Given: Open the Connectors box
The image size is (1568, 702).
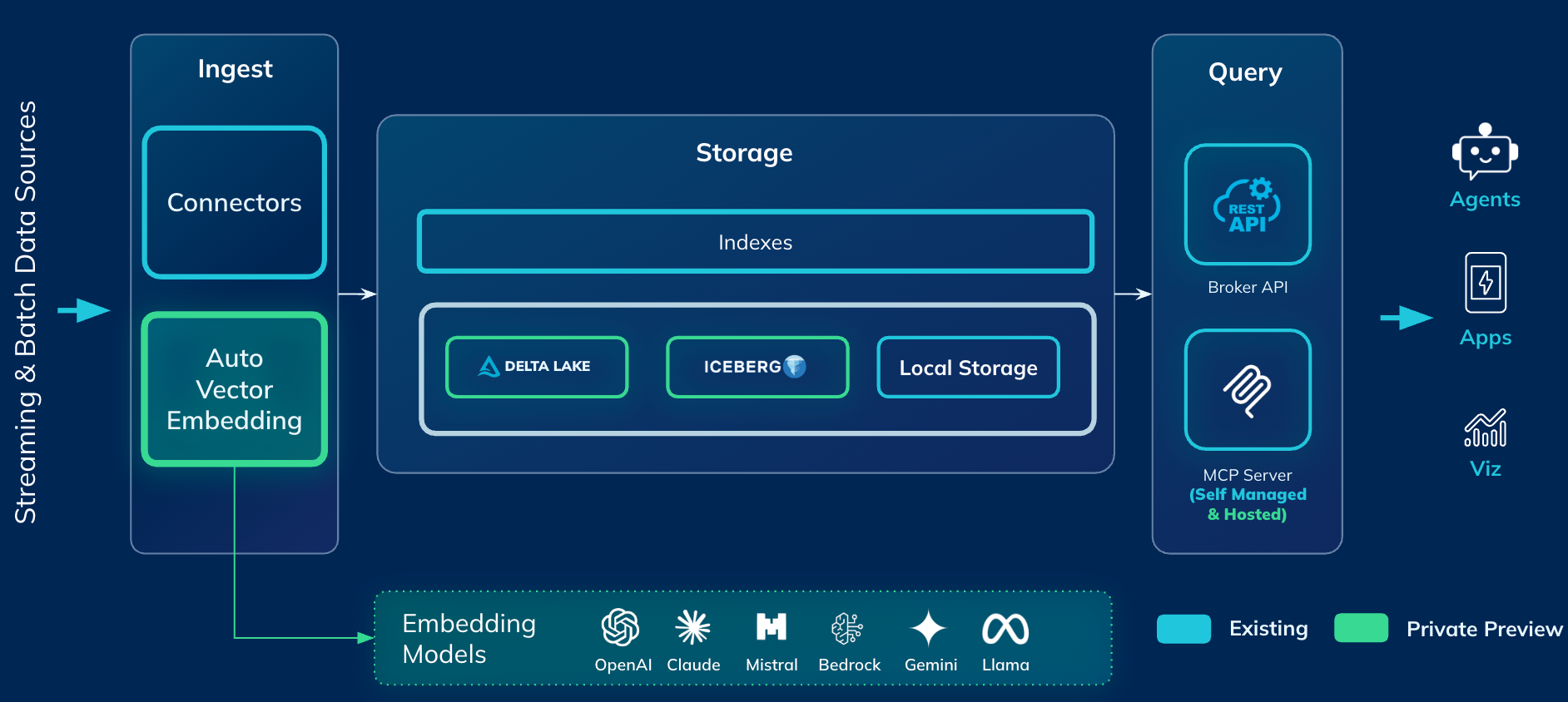Looking at the screenshot, I should click(x=235, y=202).
